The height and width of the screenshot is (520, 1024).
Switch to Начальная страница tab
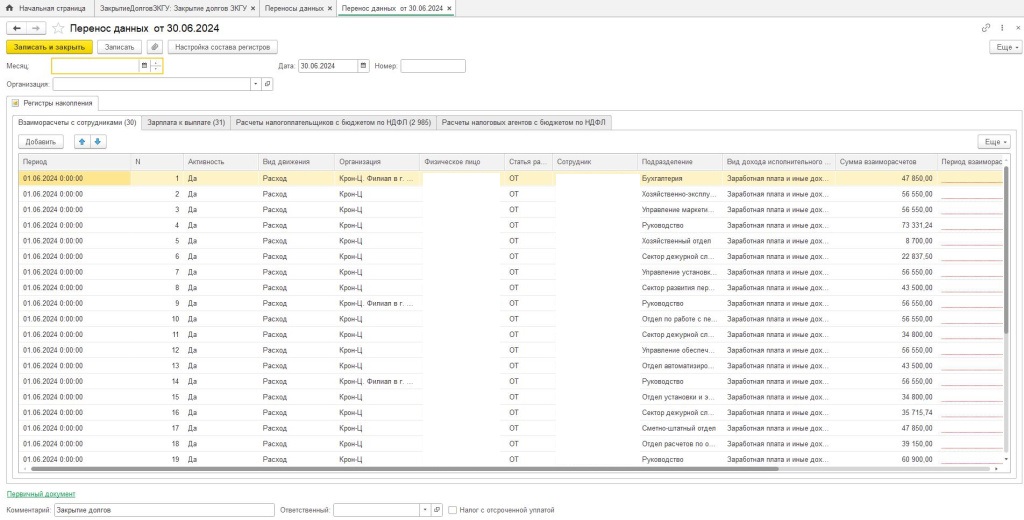(x=46, y=8)
